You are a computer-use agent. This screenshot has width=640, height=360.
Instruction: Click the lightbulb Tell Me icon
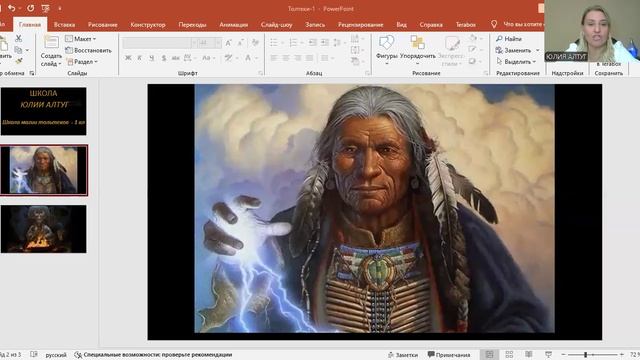(x=494, y=24)
